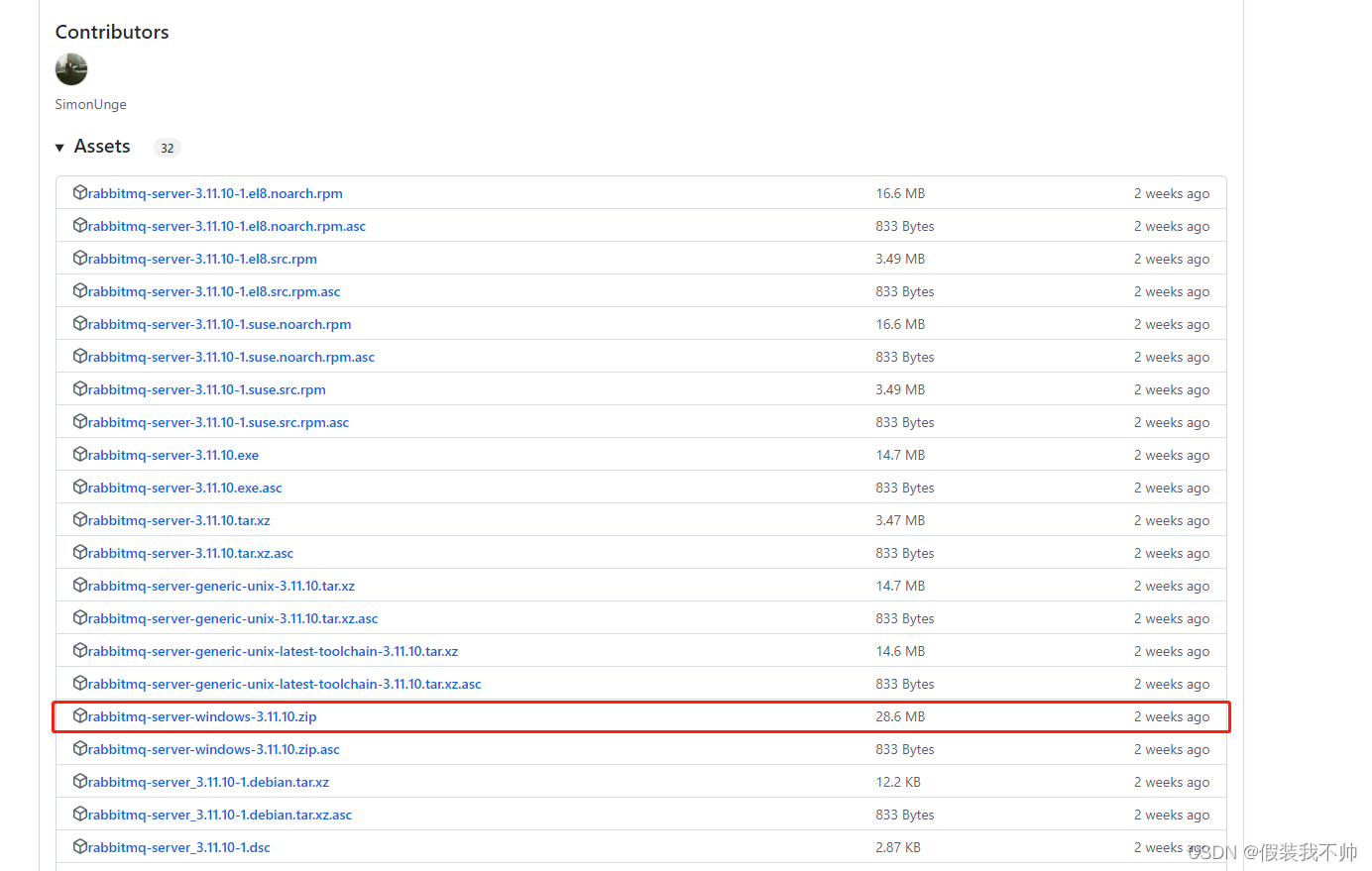
Task: Click the 14.6 MB size value
Action: point(900,651)
